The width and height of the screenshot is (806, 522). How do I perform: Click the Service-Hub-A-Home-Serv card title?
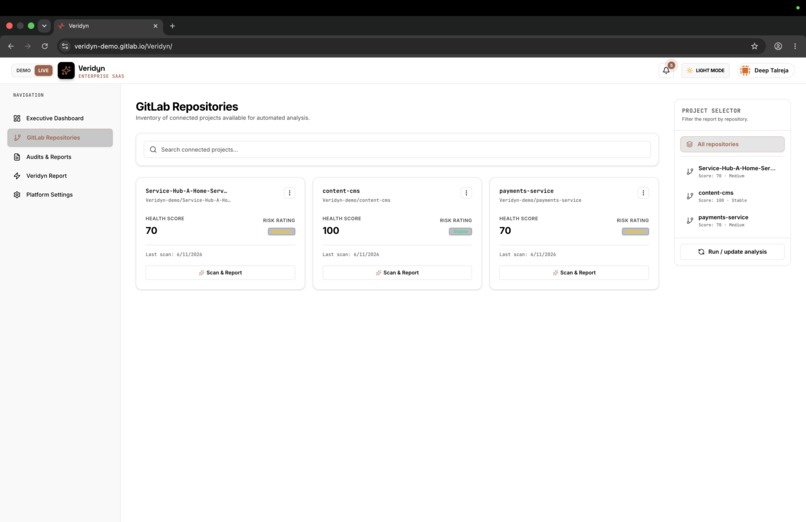pos(186,191)
